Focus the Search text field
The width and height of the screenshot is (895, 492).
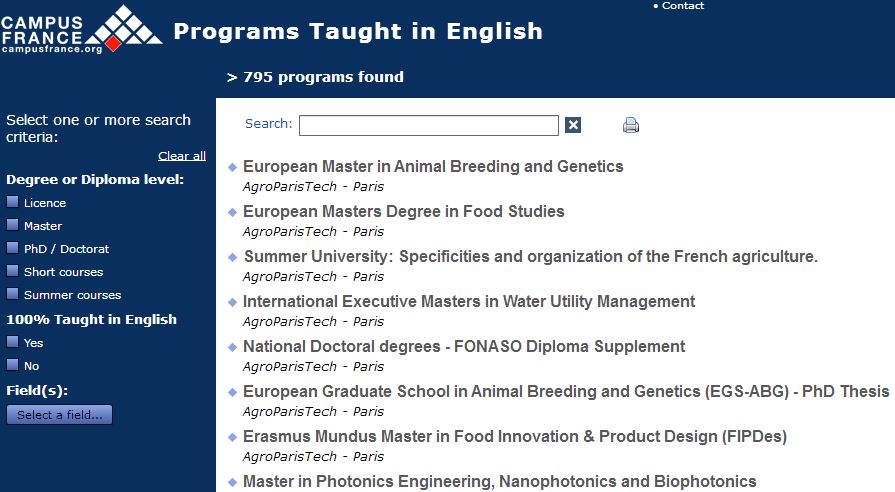(429, 126)
